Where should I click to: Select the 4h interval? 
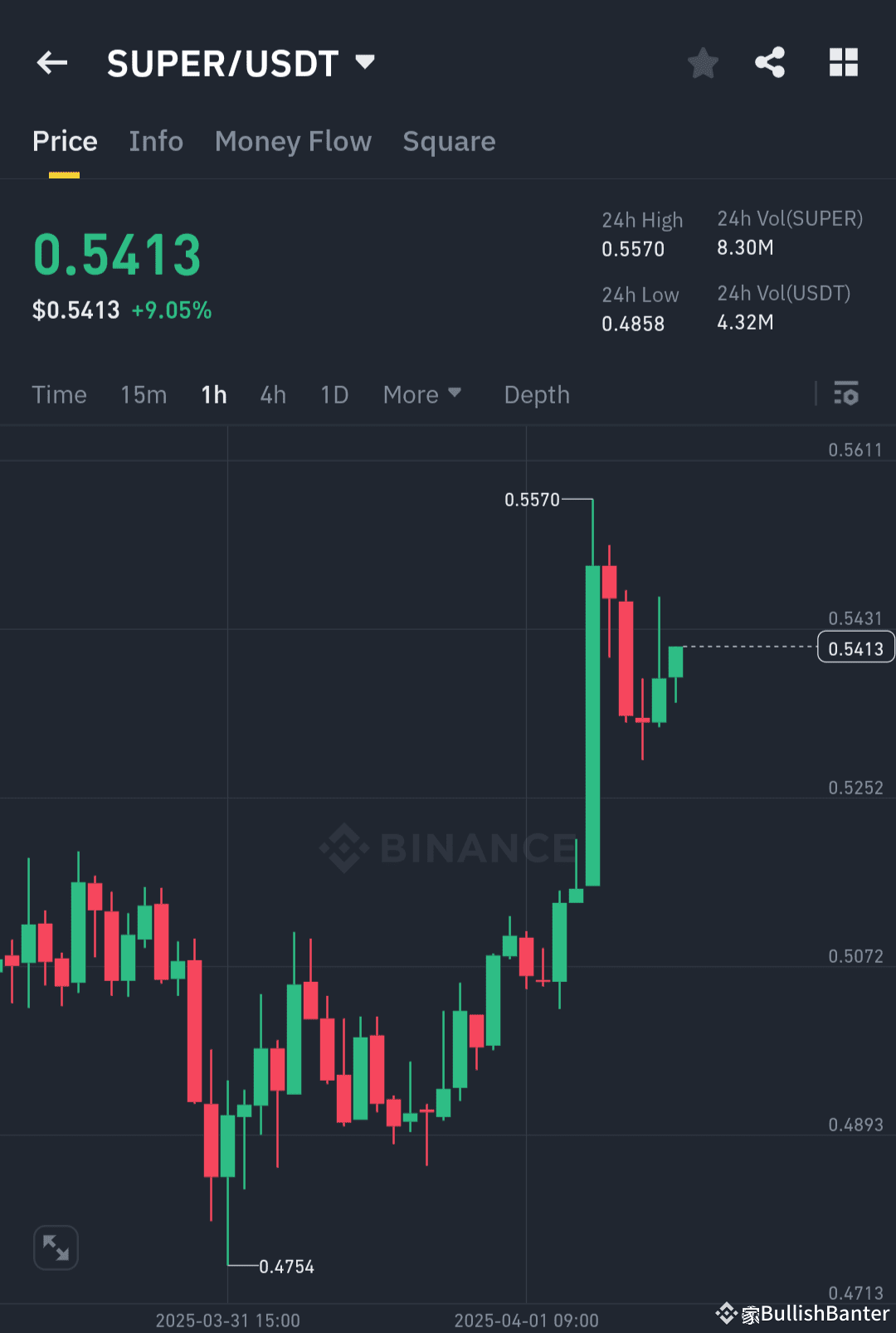(272, 395)
